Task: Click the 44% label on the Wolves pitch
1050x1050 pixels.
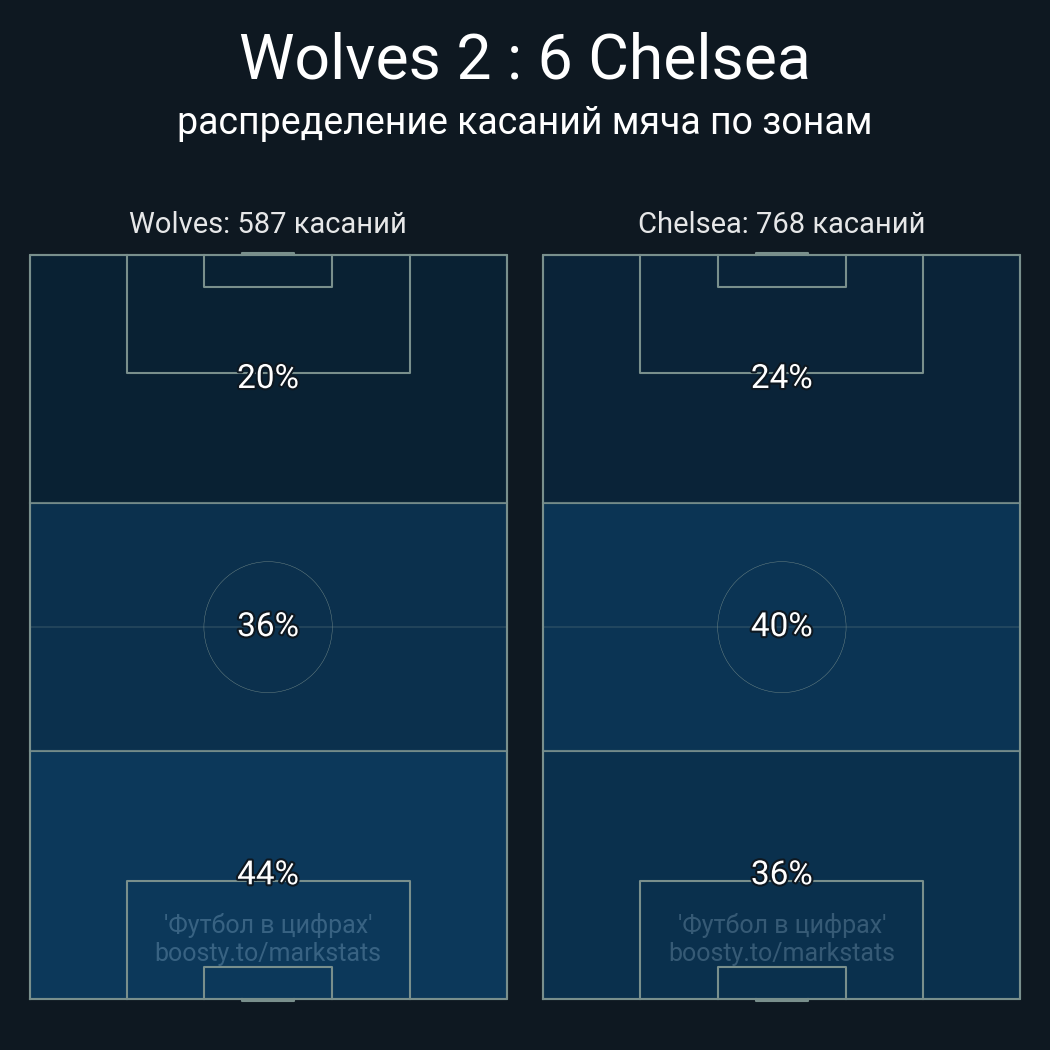Action: click(x=268, y=873)
